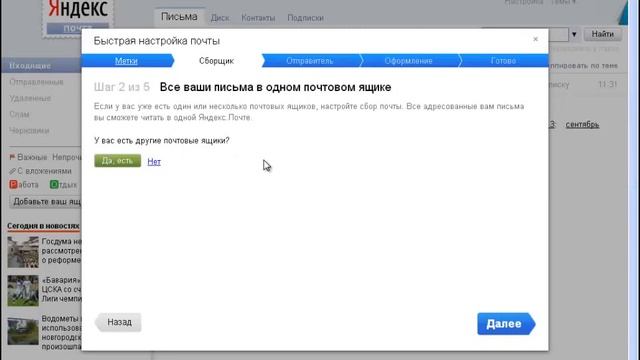Jump to the Готово wizard step
Screen dimensions: 640x360
tap(503, 61)
